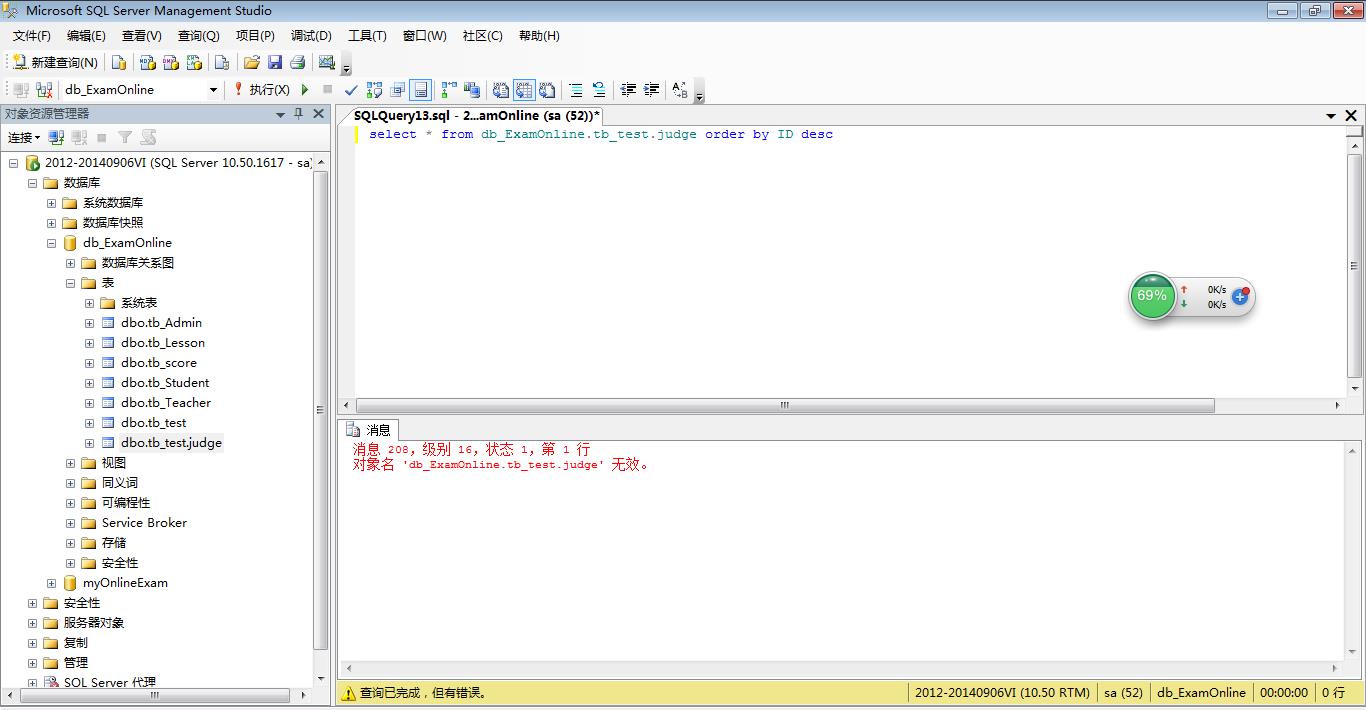The height and width of the screenshot is (710, 1366).
Task: Click the green Debug play icon
Action: tap(305, 90)
